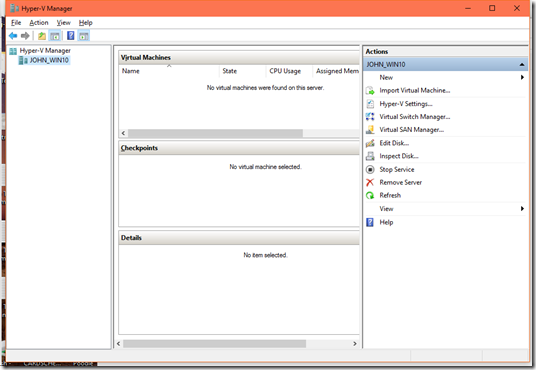Click Stop Service action
The height and width of the screenshot is (370, 536).
[397, 169]
